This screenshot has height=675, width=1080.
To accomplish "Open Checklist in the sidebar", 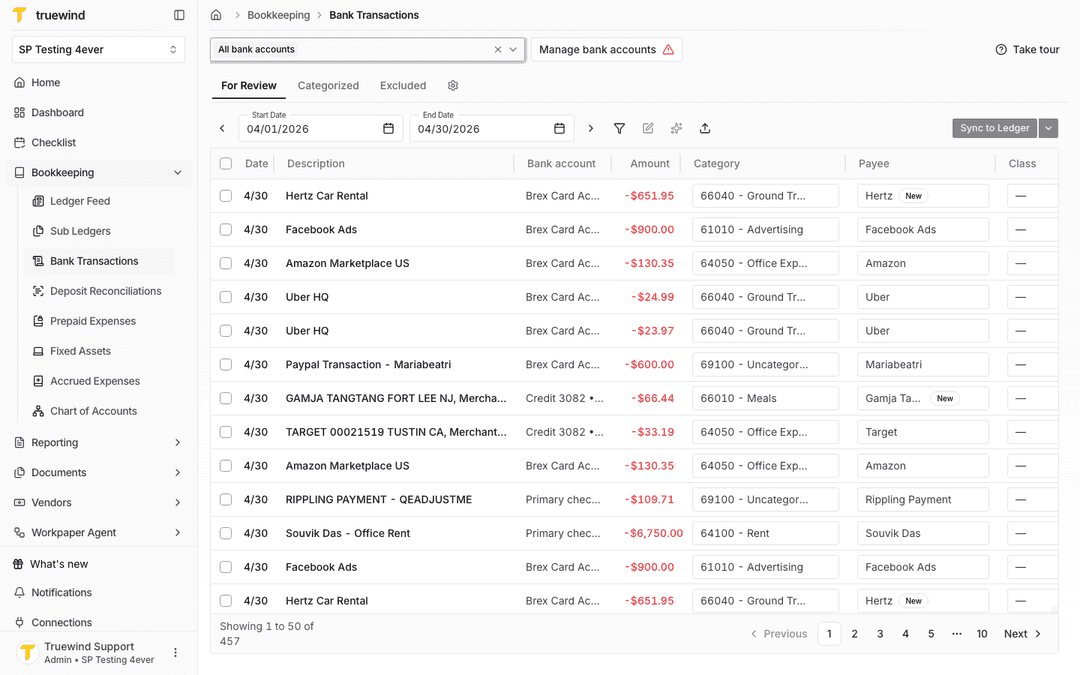I will coord(53,143).
